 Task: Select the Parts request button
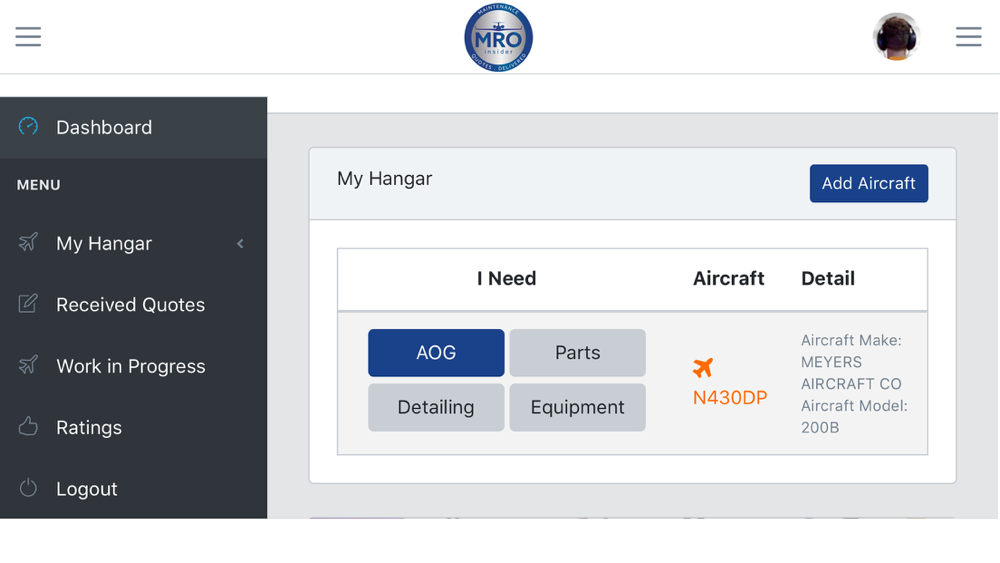pyautogui.click(x=577, y=353)
